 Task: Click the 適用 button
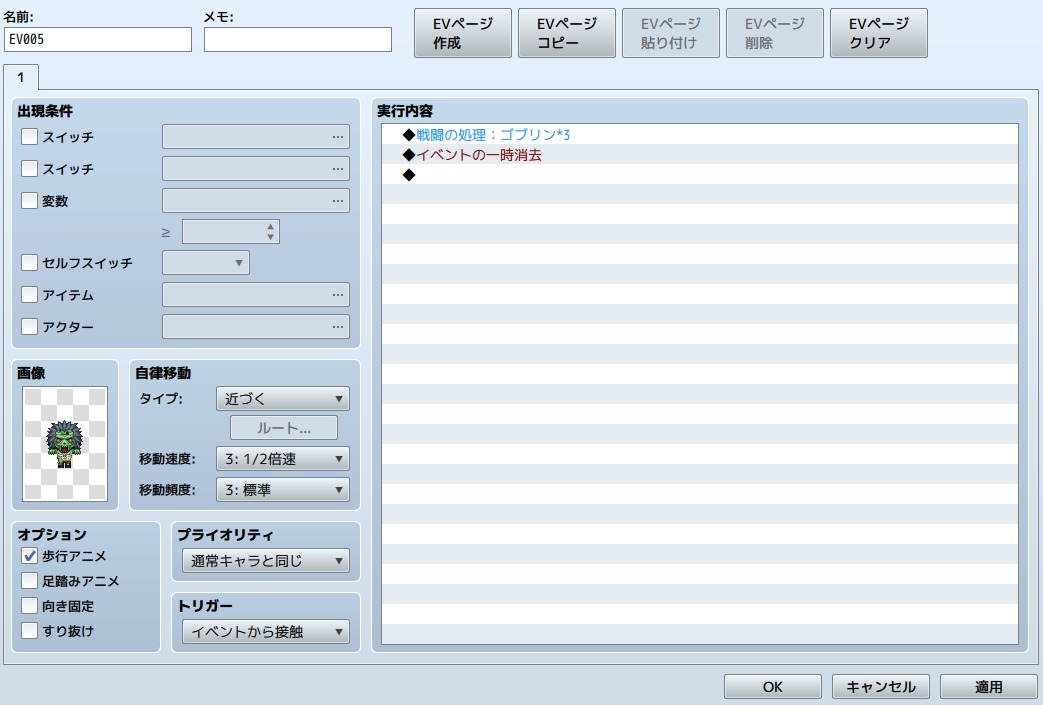click(988, 687)
